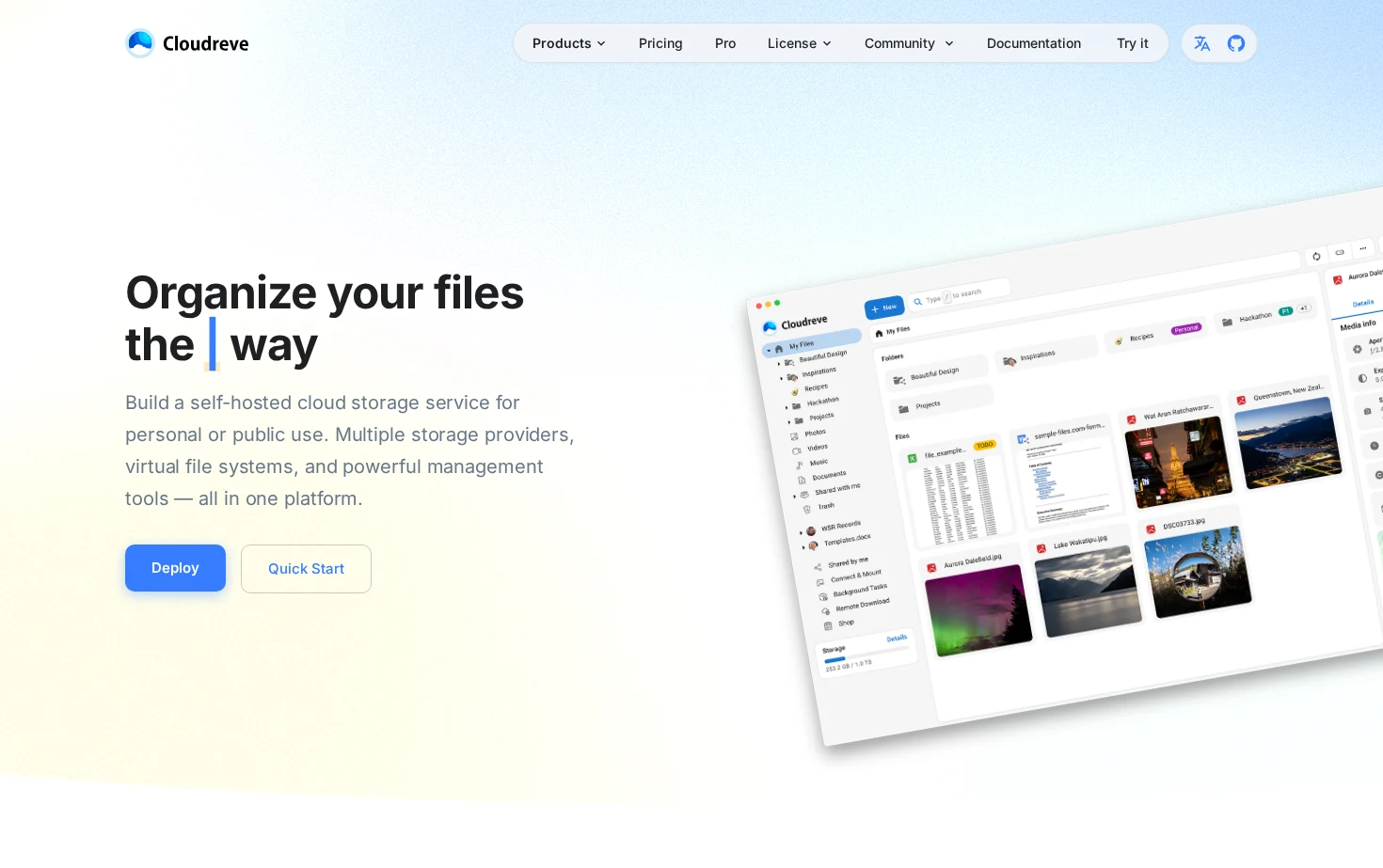Select Videos in preview sidebar
The width and height of the screenshot is (1383, 868).
(817, 448)
